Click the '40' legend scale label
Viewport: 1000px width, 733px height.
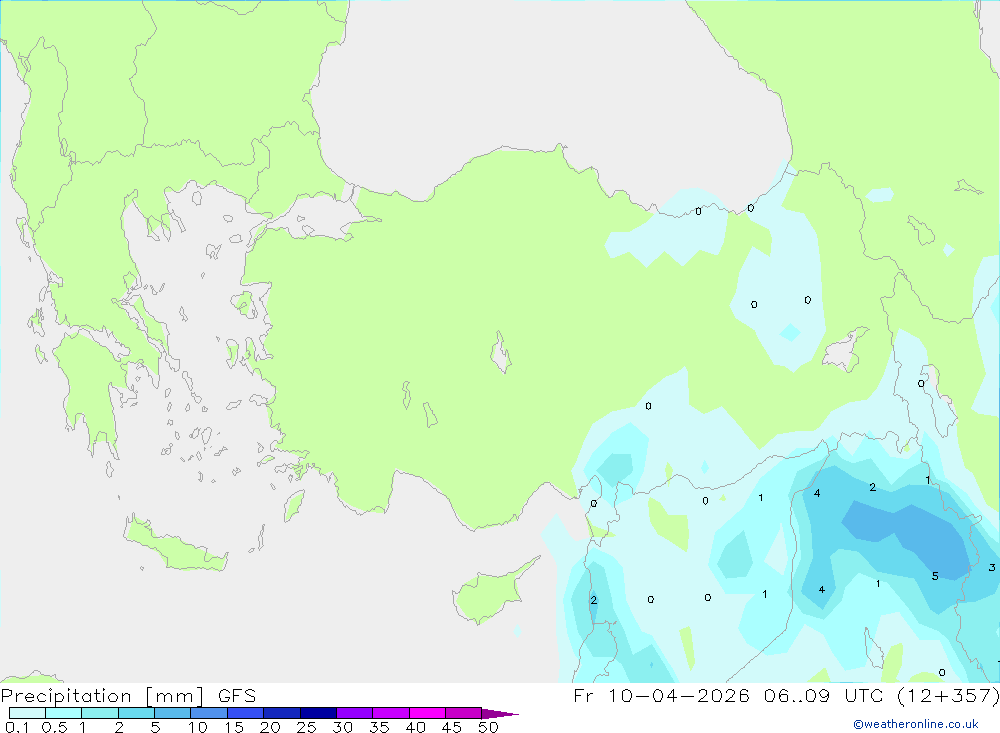[x=416, y=727]
